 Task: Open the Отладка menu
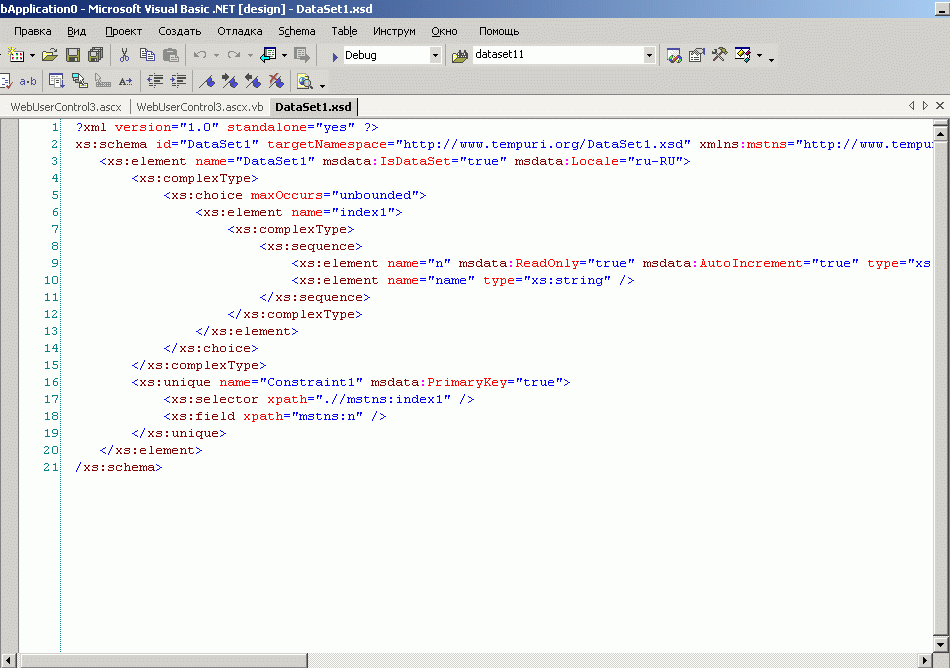click(240, 31)
